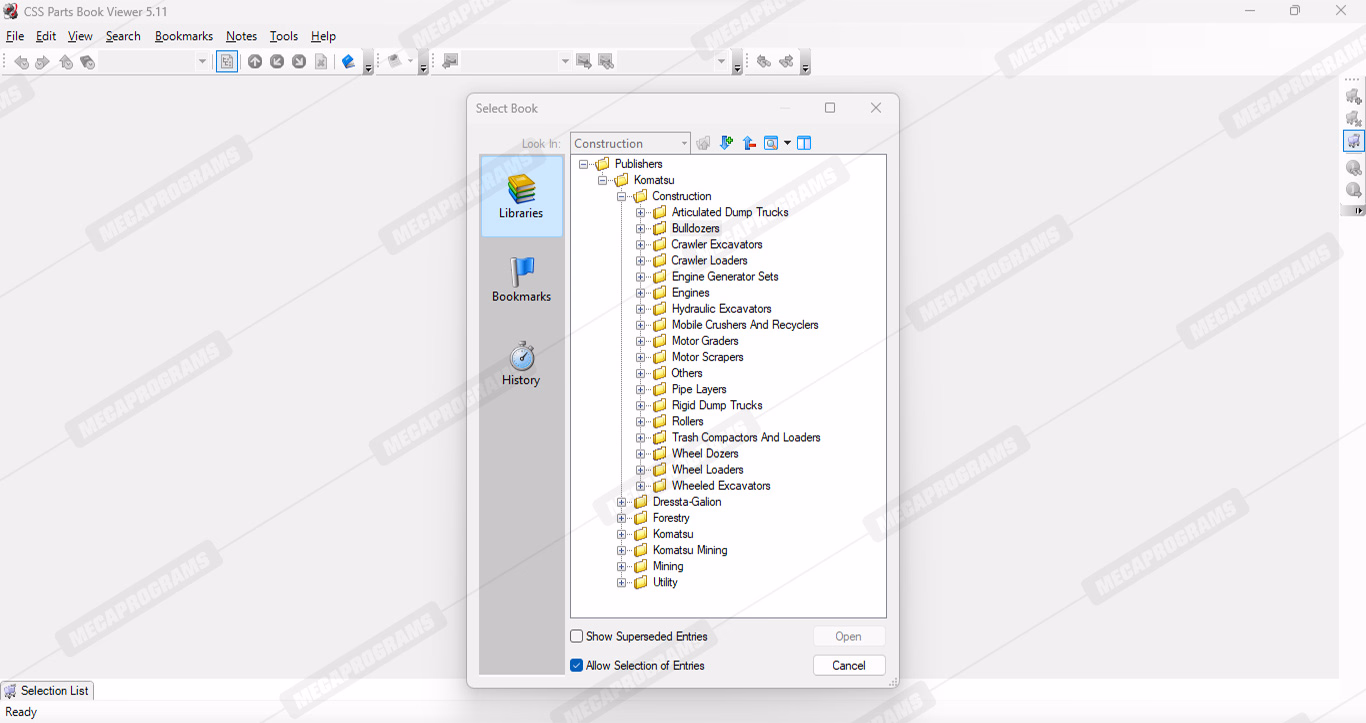Select the Wheel Loaders folder

pos(707,469)
